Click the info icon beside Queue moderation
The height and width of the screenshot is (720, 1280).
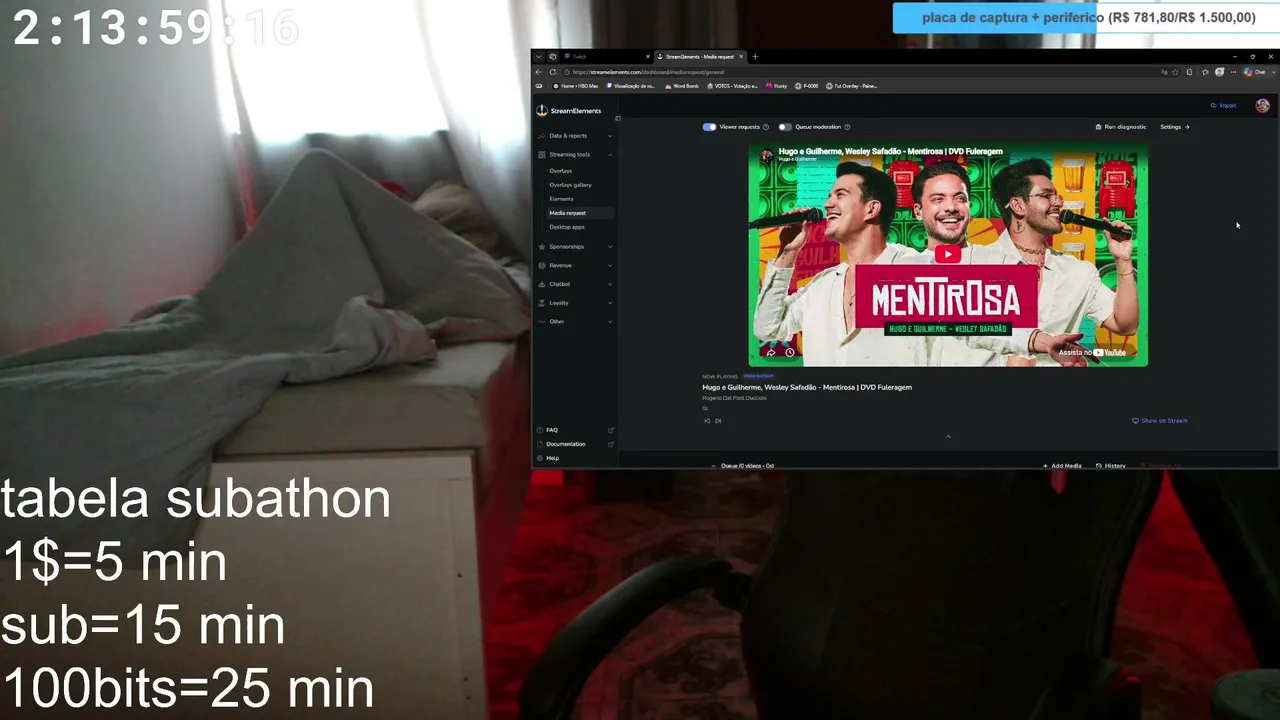click(847, 127)
